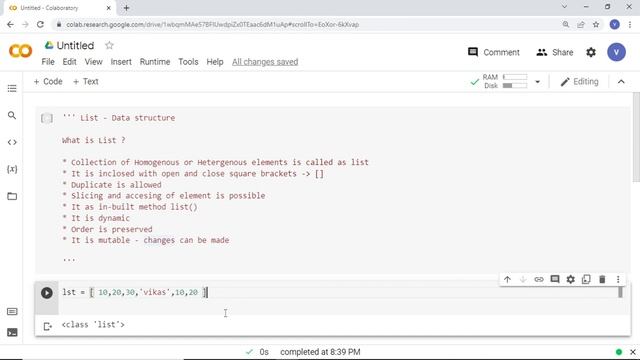640x360 pixels.
Task: Run the lst code cell
Action: [47, 293]
